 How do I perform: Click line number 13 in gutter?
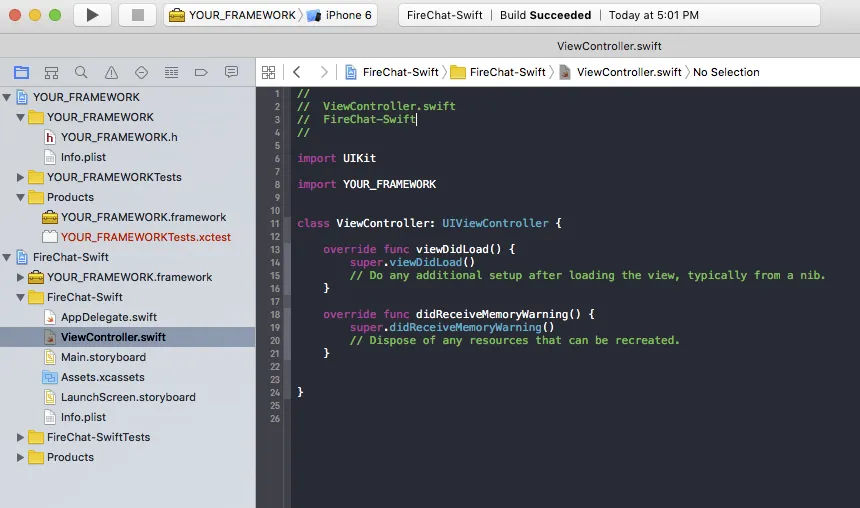275,250
